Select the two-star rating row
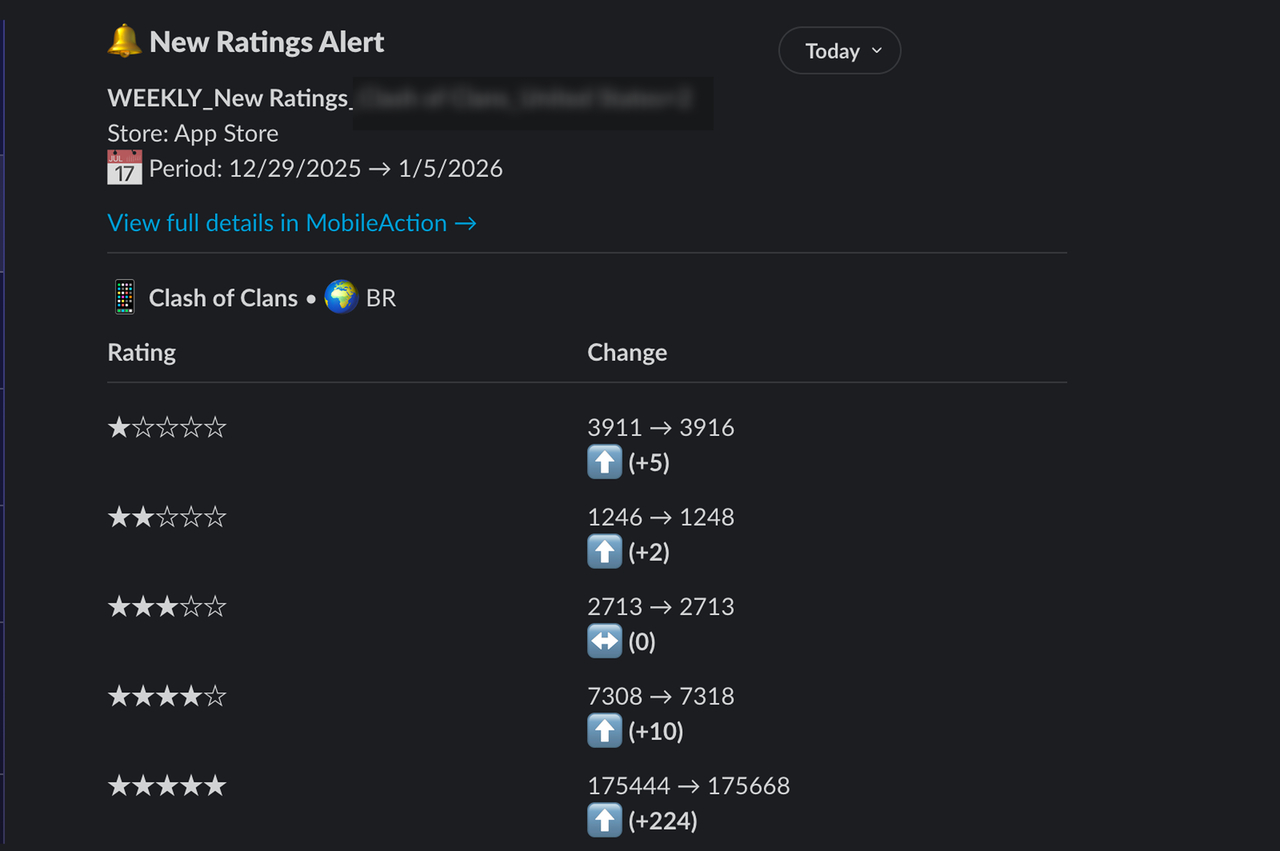Screen dimensions: 1280x851 point(167,517)
